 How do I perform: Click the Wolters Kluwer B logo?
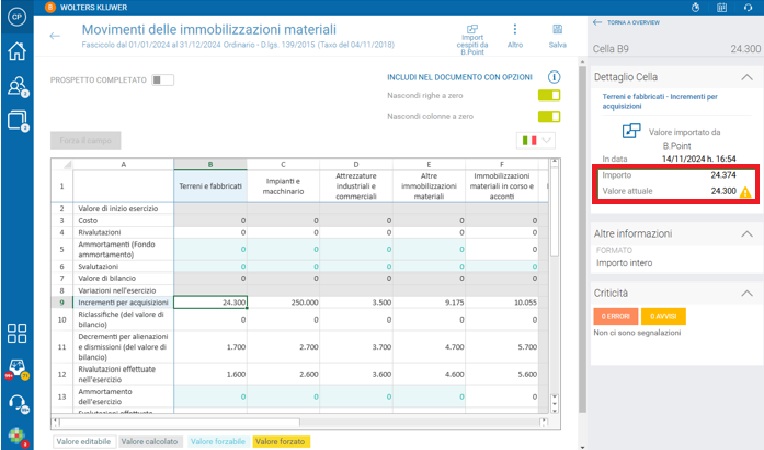[50, 7]
